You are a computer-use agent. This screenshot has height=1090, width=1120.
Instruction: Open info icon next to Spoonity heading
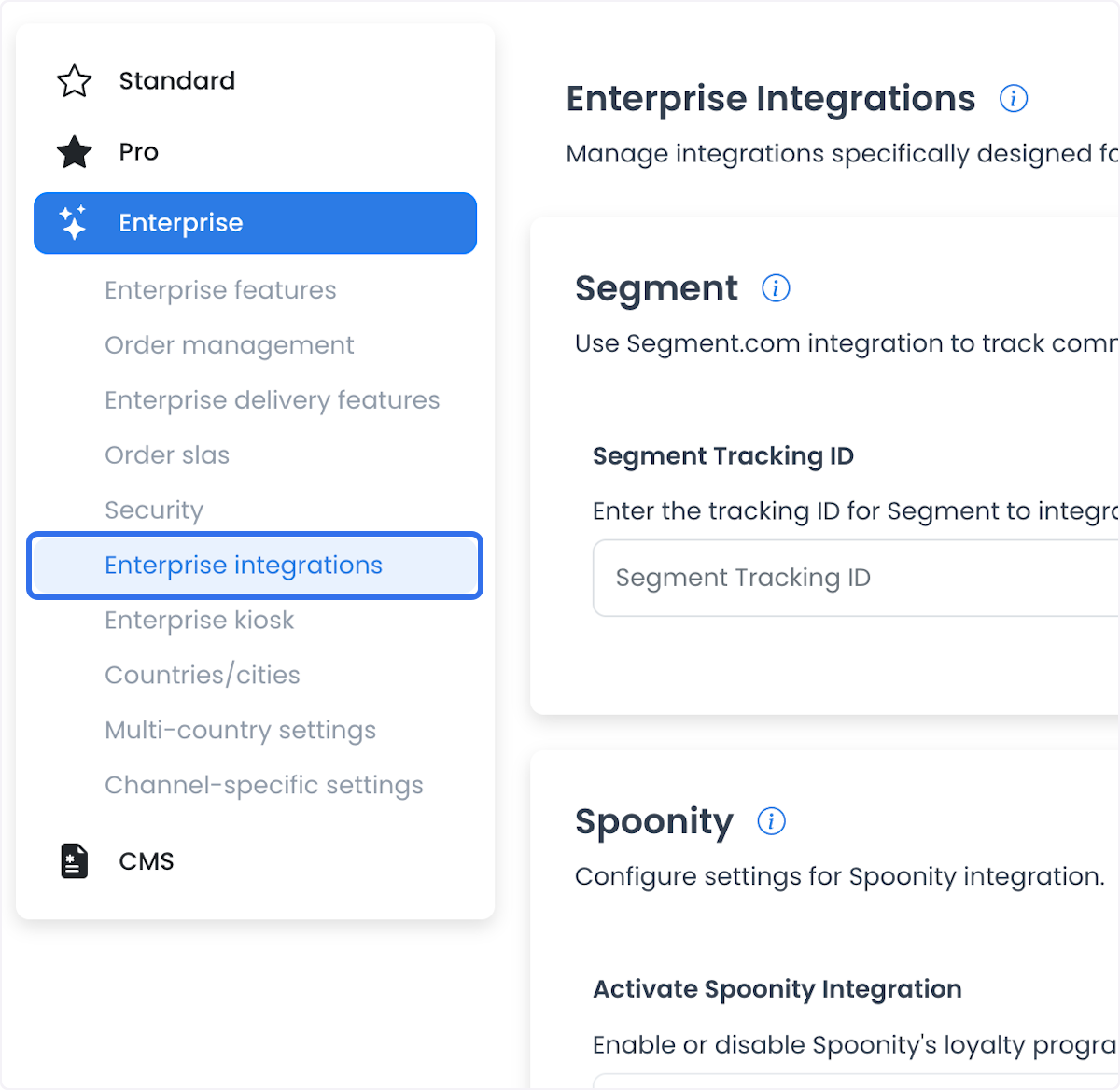point(771,821)
